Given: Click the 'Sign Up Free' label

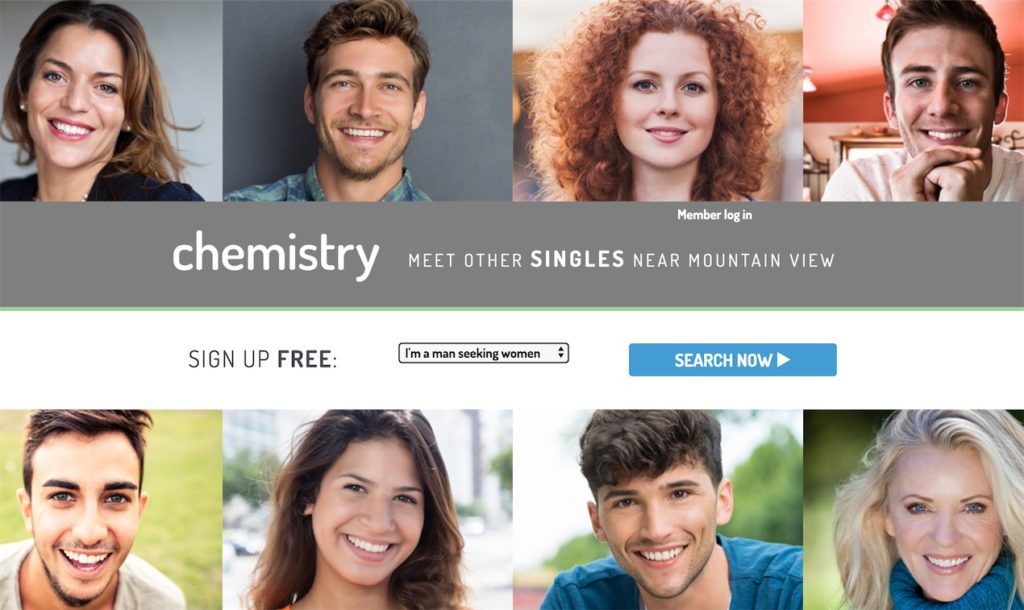Looking at the screenshot, I should (x=263, y=359).
